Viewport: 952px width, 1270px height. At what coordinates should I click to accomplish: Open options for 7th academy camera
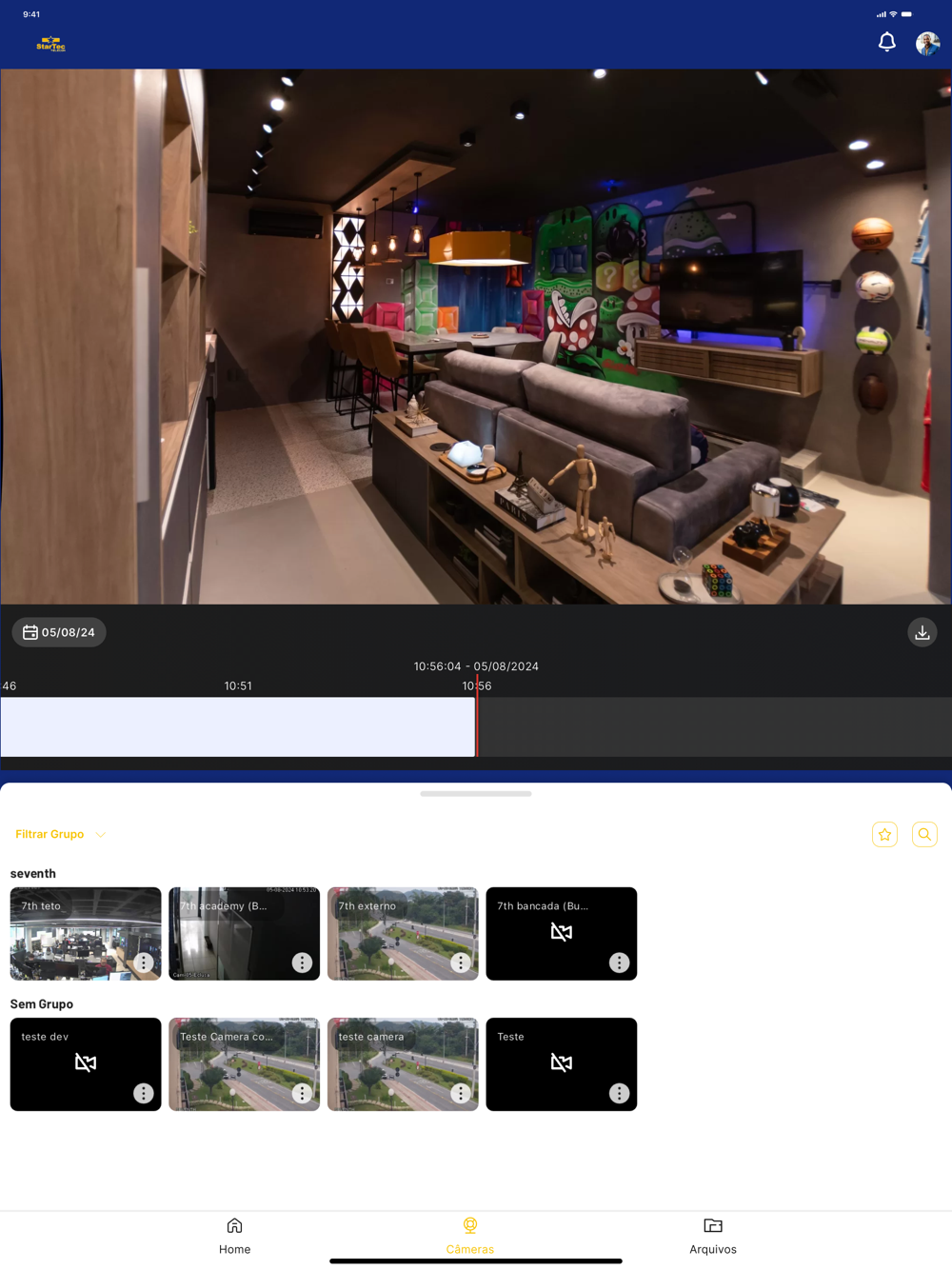pos(302,962)
